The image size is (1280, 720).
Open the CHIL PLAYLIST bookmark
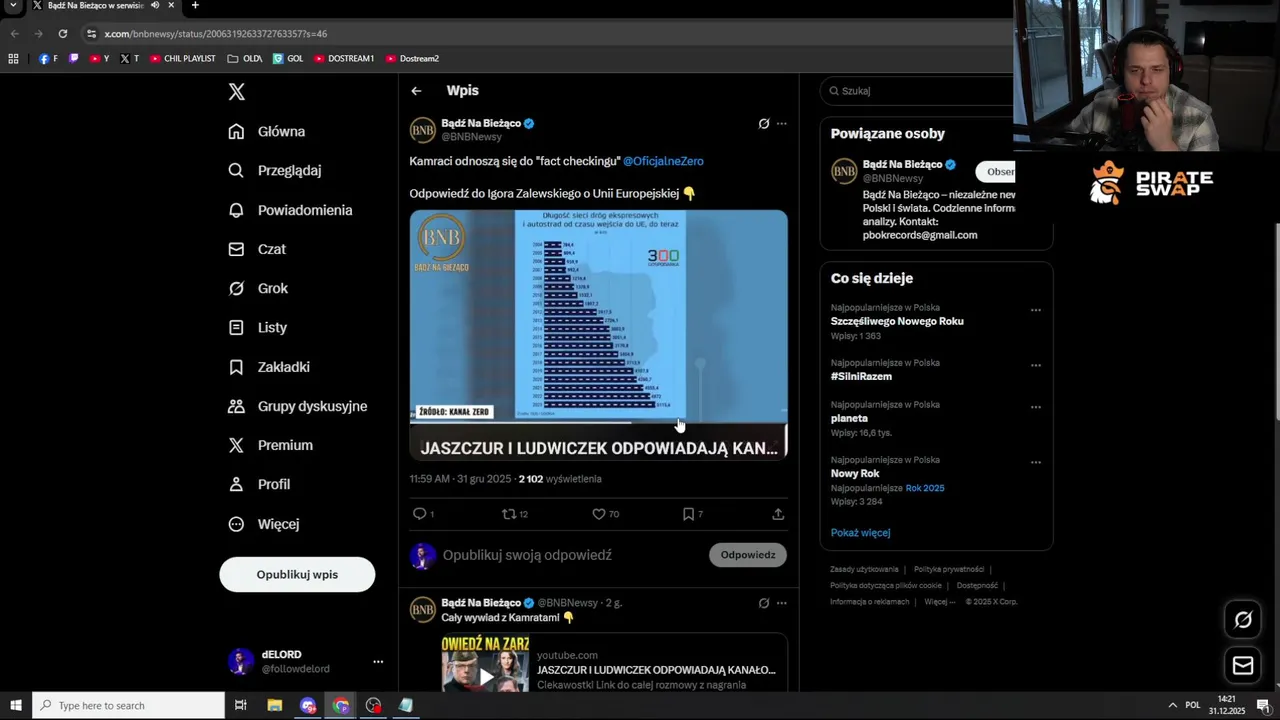point(182,59)
